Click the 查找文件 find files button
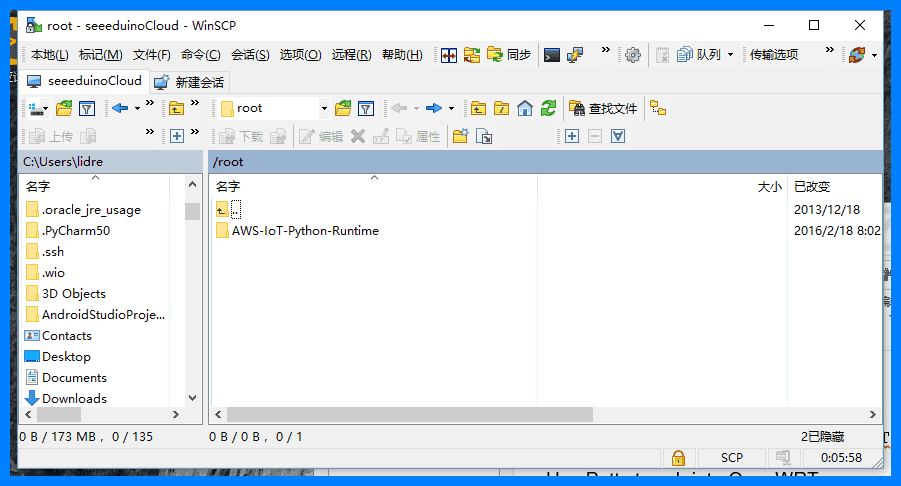Image resolution: width=901 pixels, height=486 pixels. [603, 108]
